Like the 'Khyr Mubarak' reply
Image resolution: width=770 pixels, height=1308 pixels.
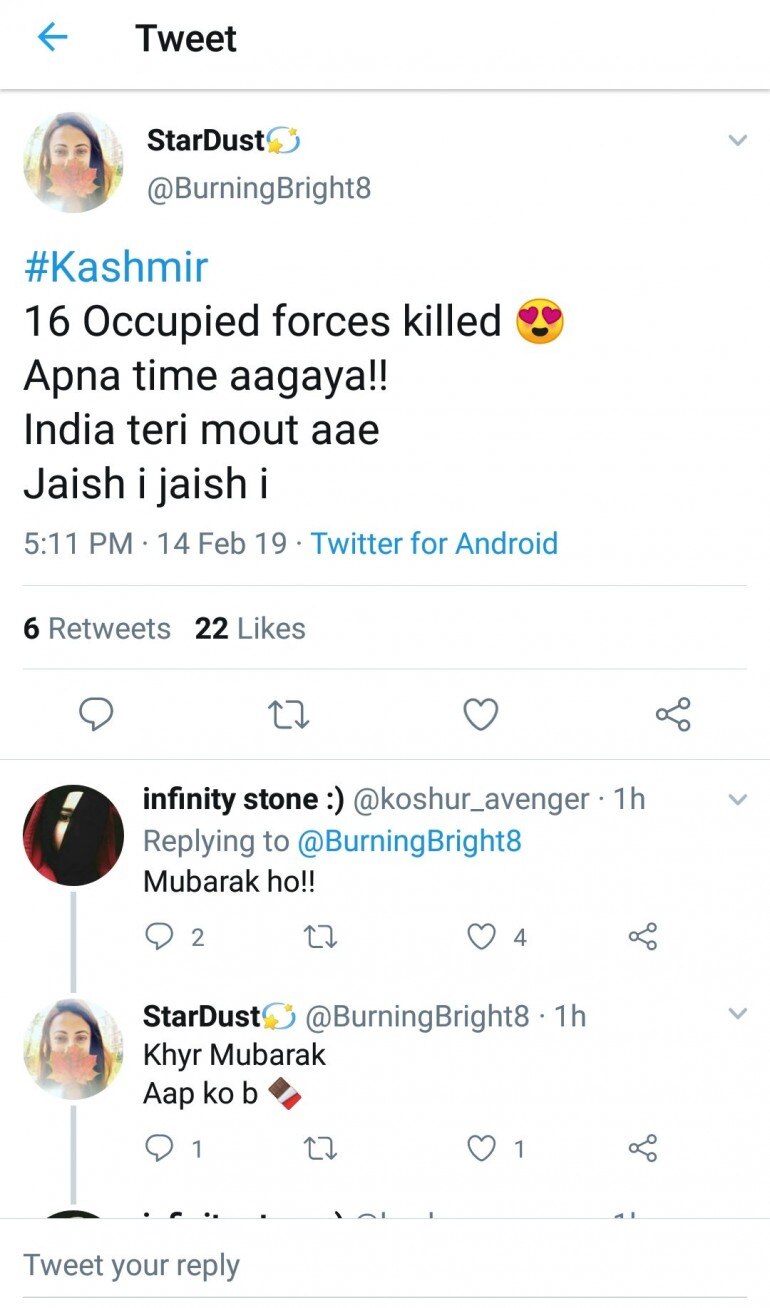pyautogui.click(x=482, y=1148)
